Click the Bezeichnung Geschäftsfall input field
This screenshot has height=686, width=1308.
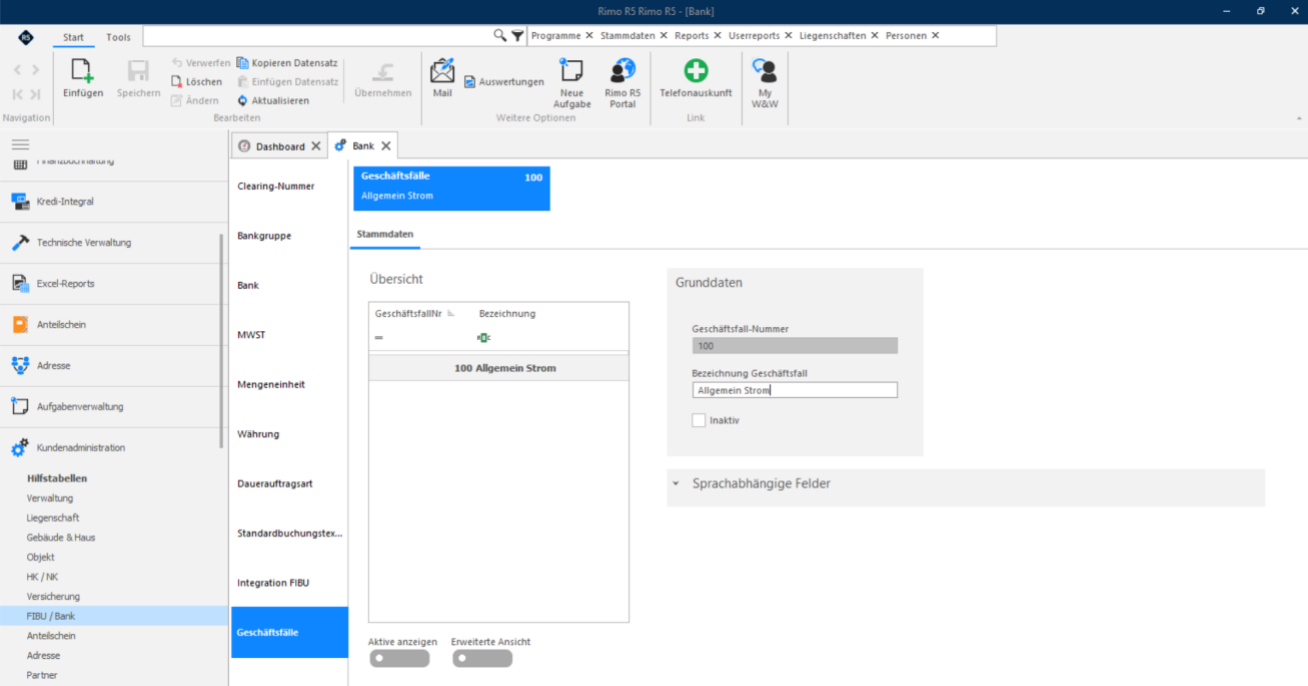795,390
